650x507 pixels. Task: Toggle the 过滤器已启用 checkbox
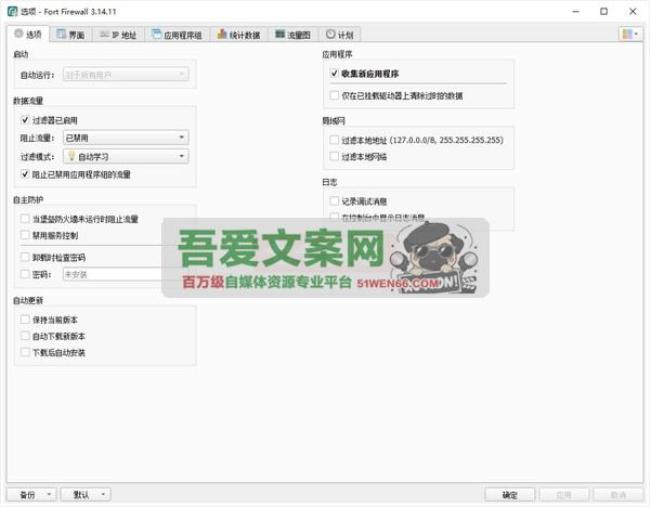click(25, 119)
